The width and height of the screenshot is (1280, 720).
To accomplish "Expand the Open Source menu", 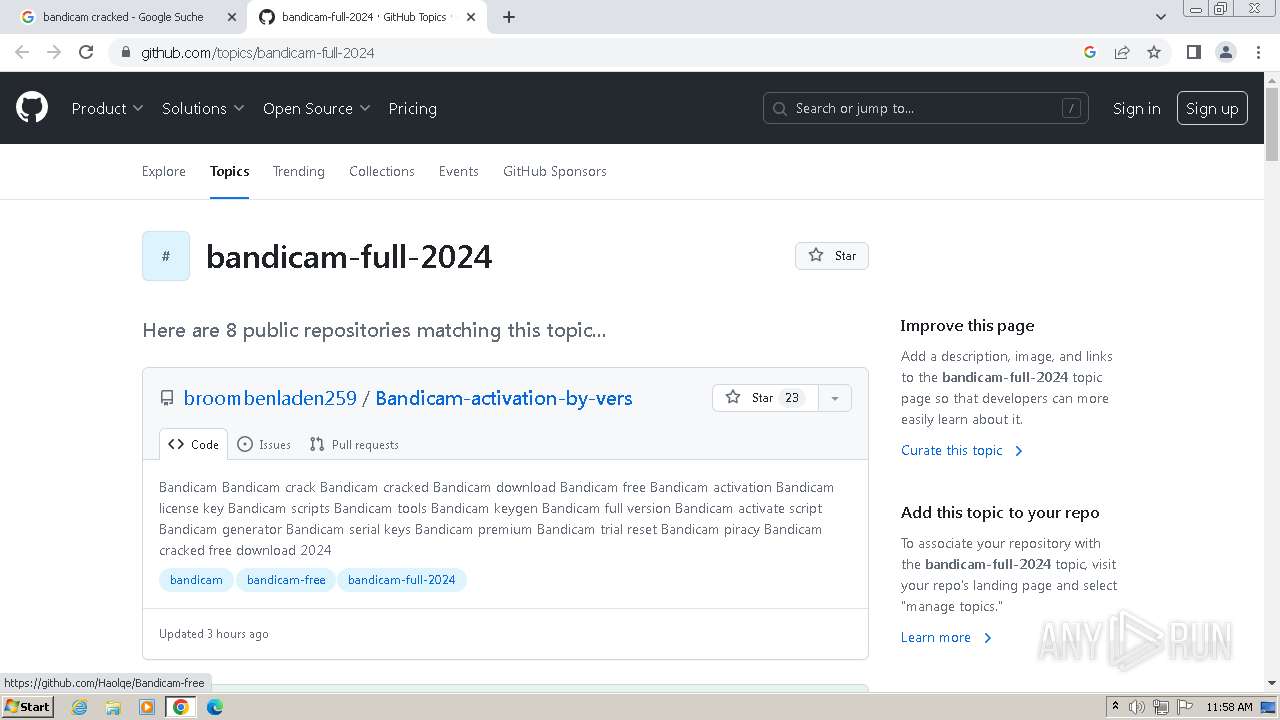I will coord(316,108).
